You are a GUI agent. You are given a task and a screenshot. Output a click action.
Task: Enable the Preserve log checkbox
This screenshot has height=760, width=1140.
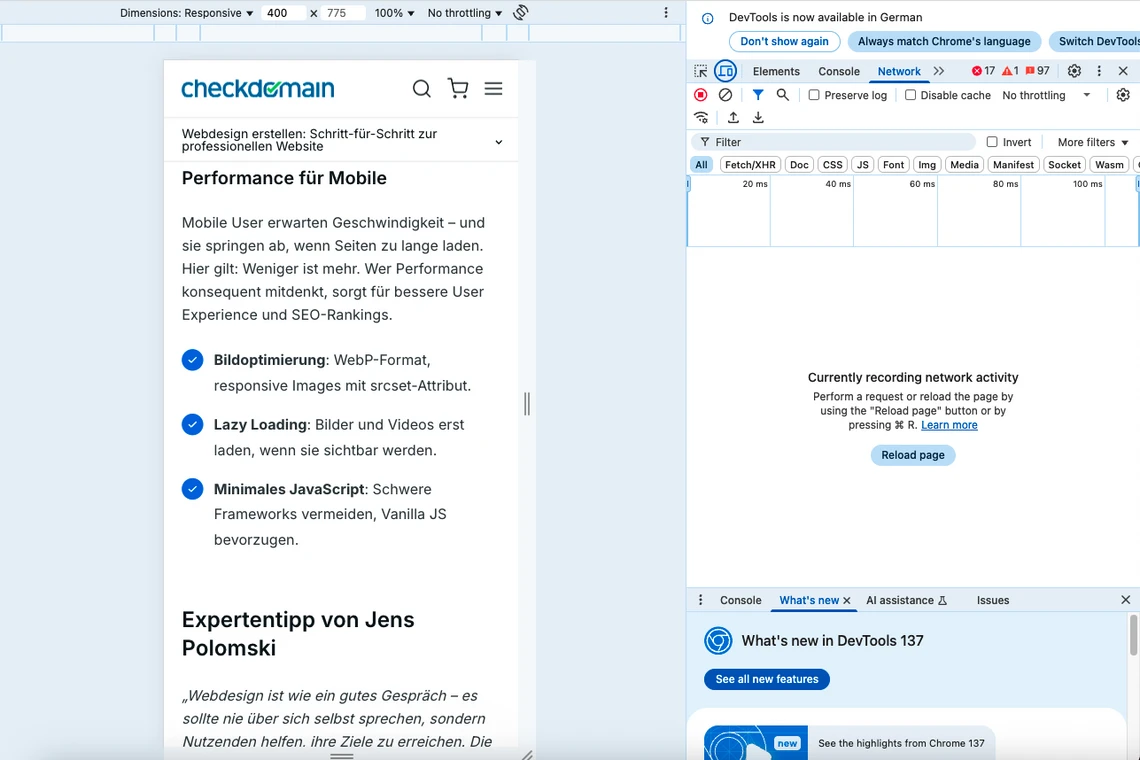[x=814, y=94]
